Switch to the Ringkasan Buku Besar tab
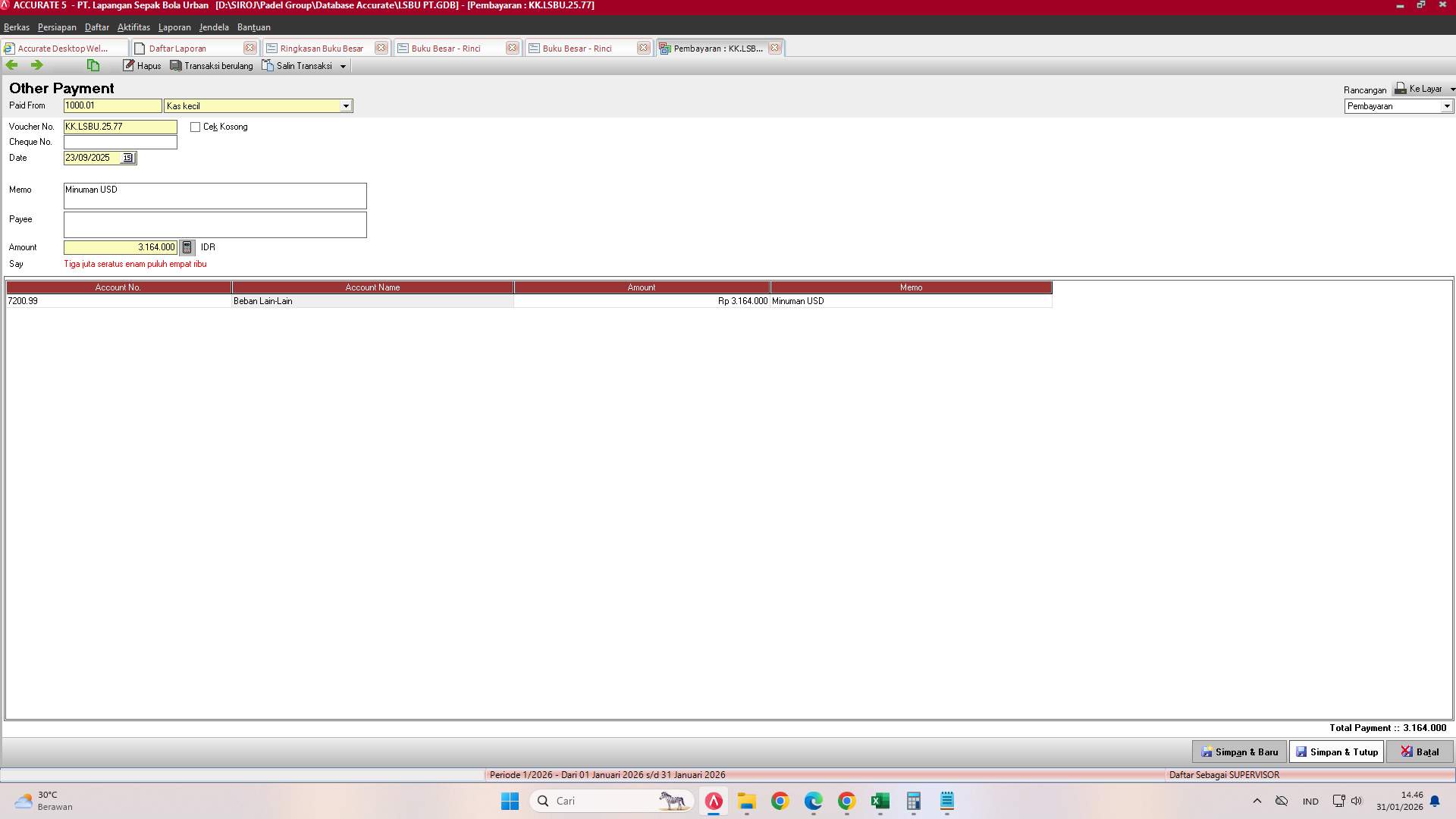This screenshot has height=819, width=1456. pos(321,48)
